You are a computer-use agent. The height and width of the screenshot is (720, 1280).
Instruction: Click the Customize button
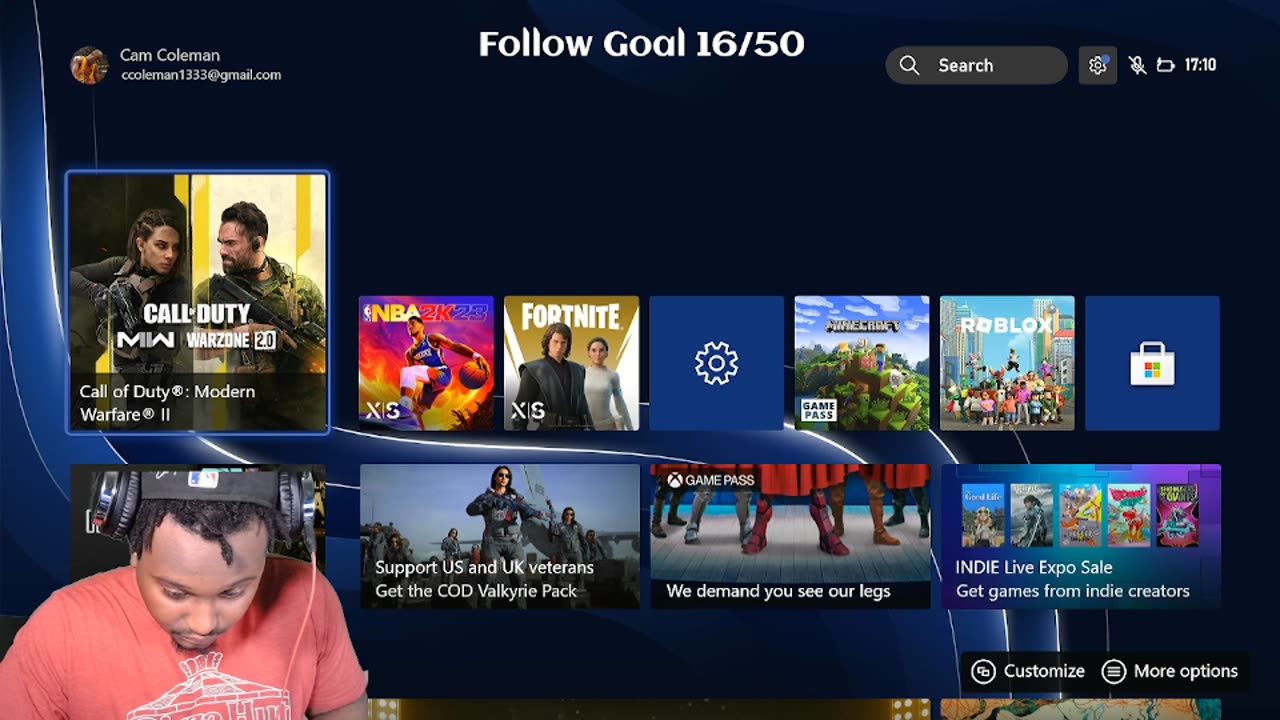click(x=1029, y=671)
